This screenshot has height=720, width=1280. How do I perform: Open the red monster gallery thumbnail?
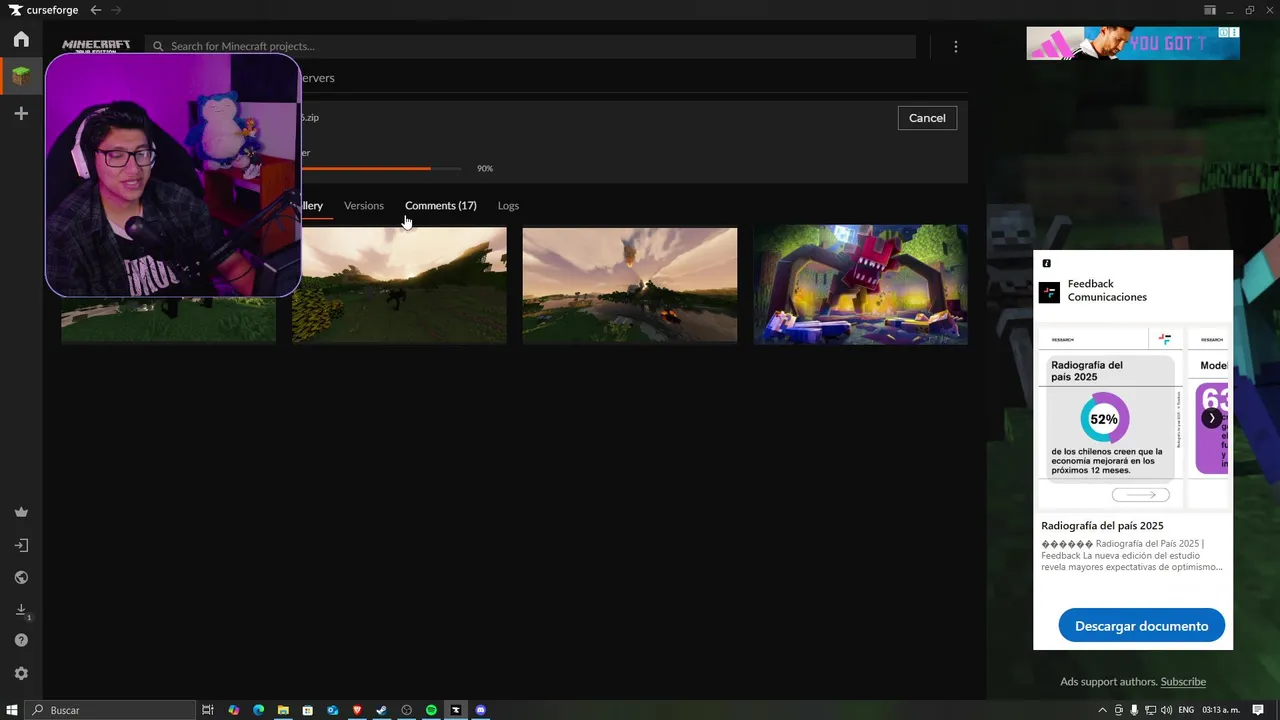point(860,285)
